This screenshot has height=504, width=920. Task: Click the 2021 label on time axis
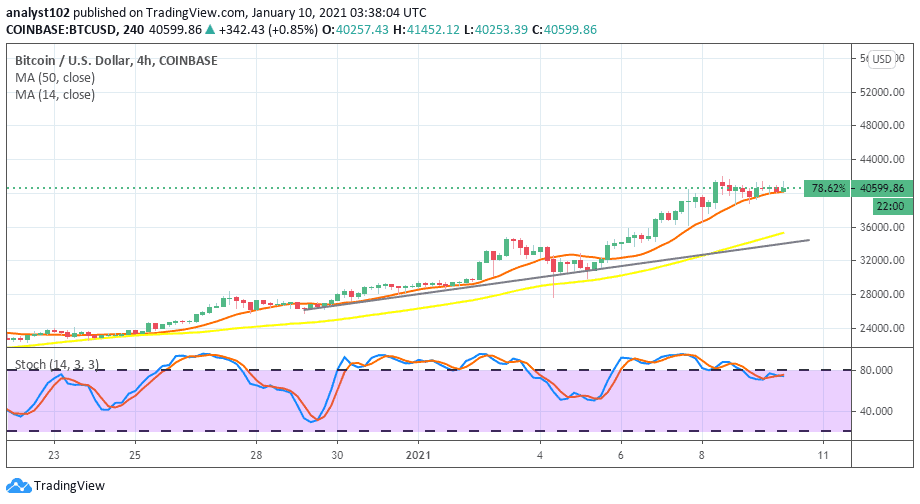(418, 455)
